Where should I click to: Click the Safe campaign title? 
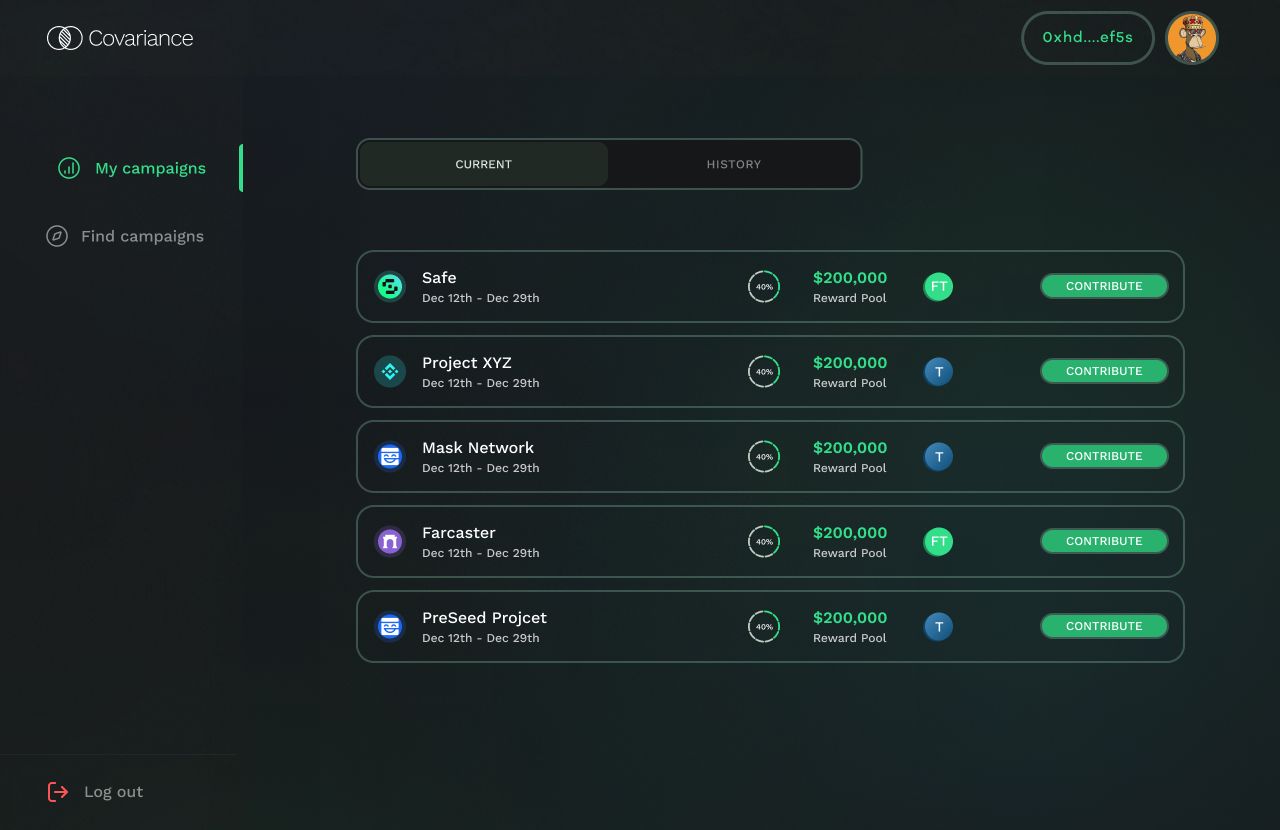click(439, 278)
